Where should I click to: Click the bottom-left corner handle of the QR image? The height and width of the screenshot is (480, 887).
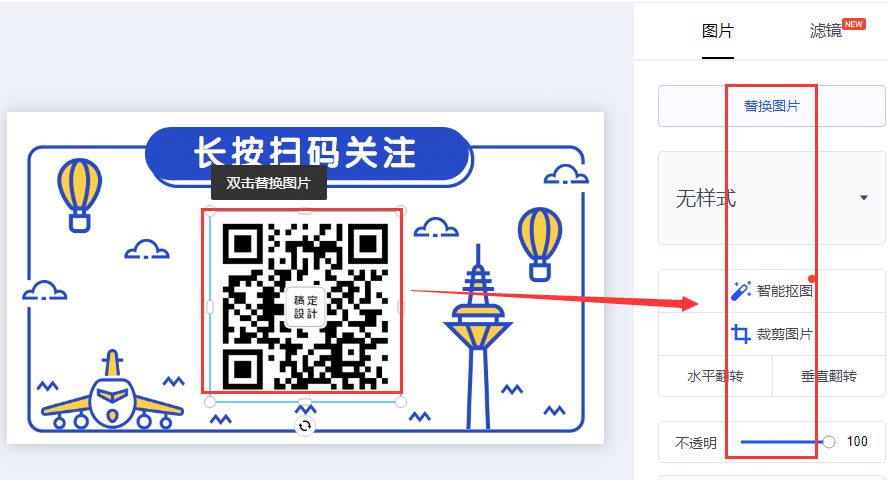click(210, 402)
